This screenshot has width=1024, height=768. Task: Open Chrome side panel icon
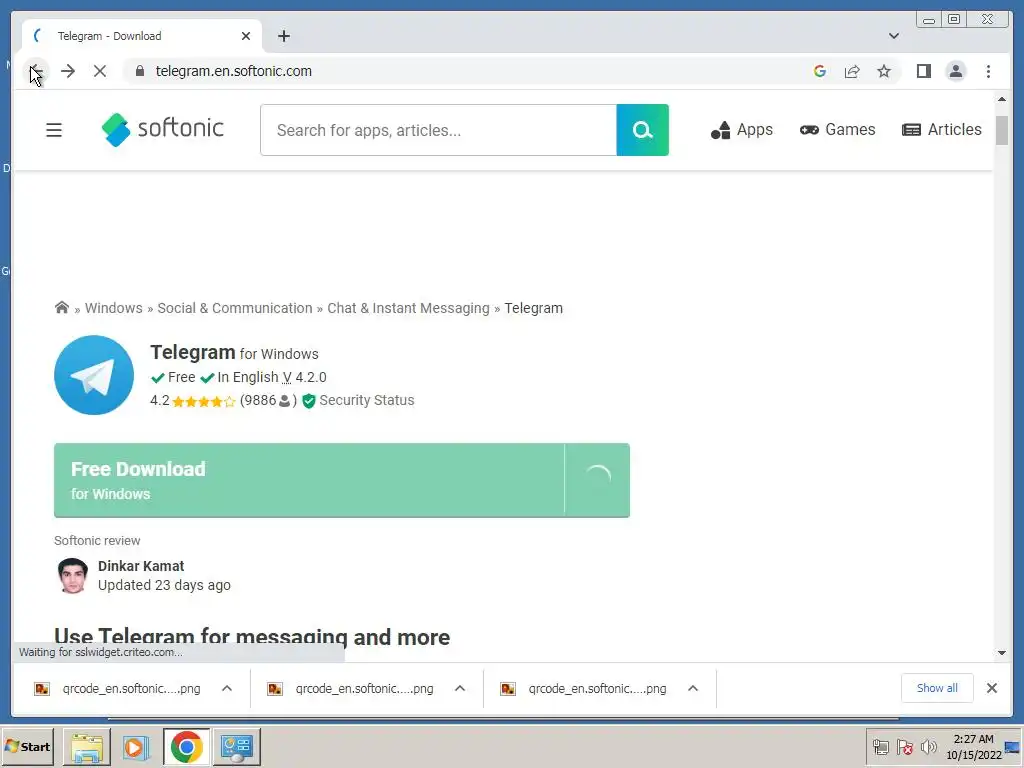923,71
